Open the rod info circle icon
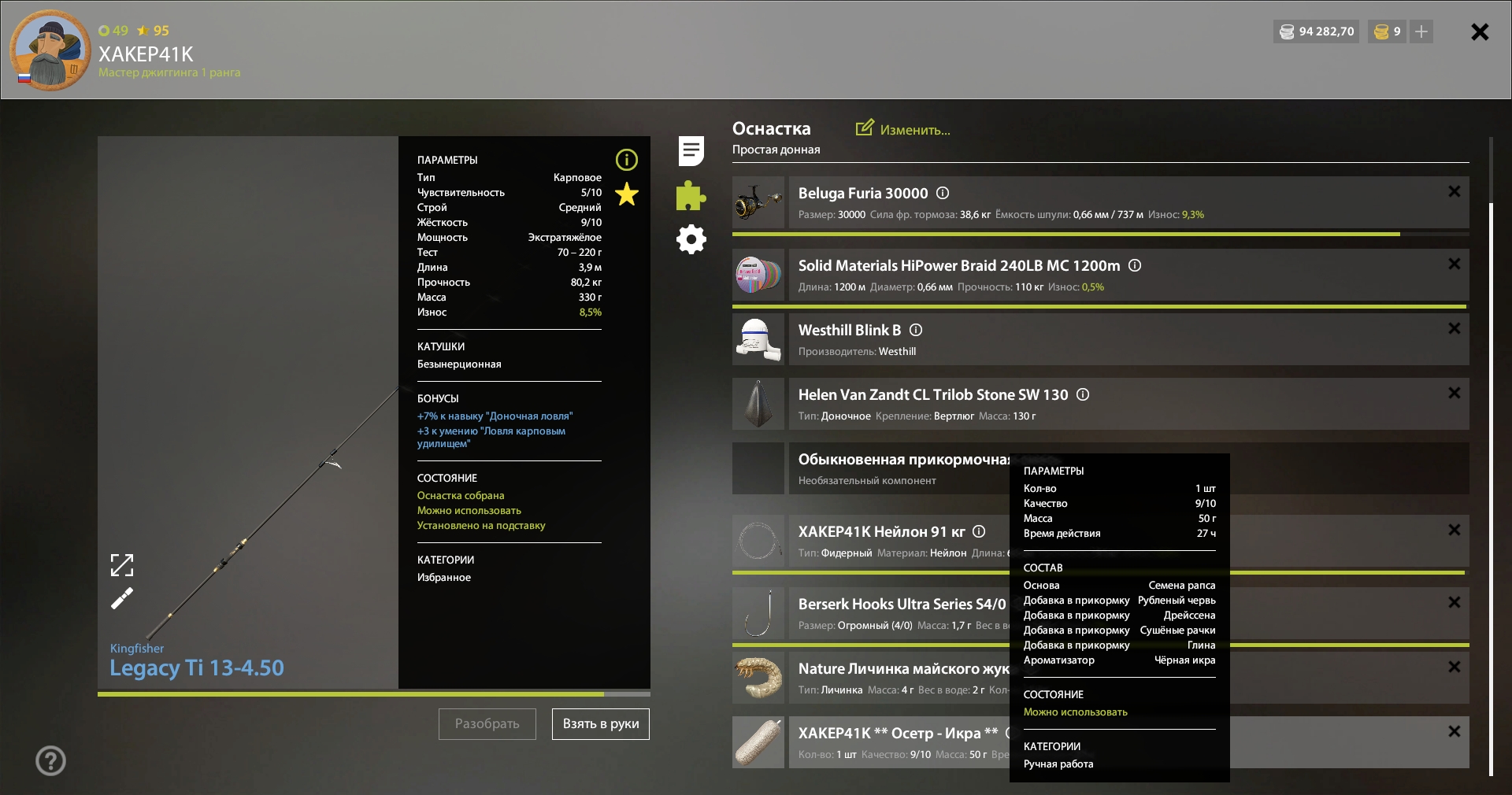Viewport: 1512px width, 795px height. [627, 160]
